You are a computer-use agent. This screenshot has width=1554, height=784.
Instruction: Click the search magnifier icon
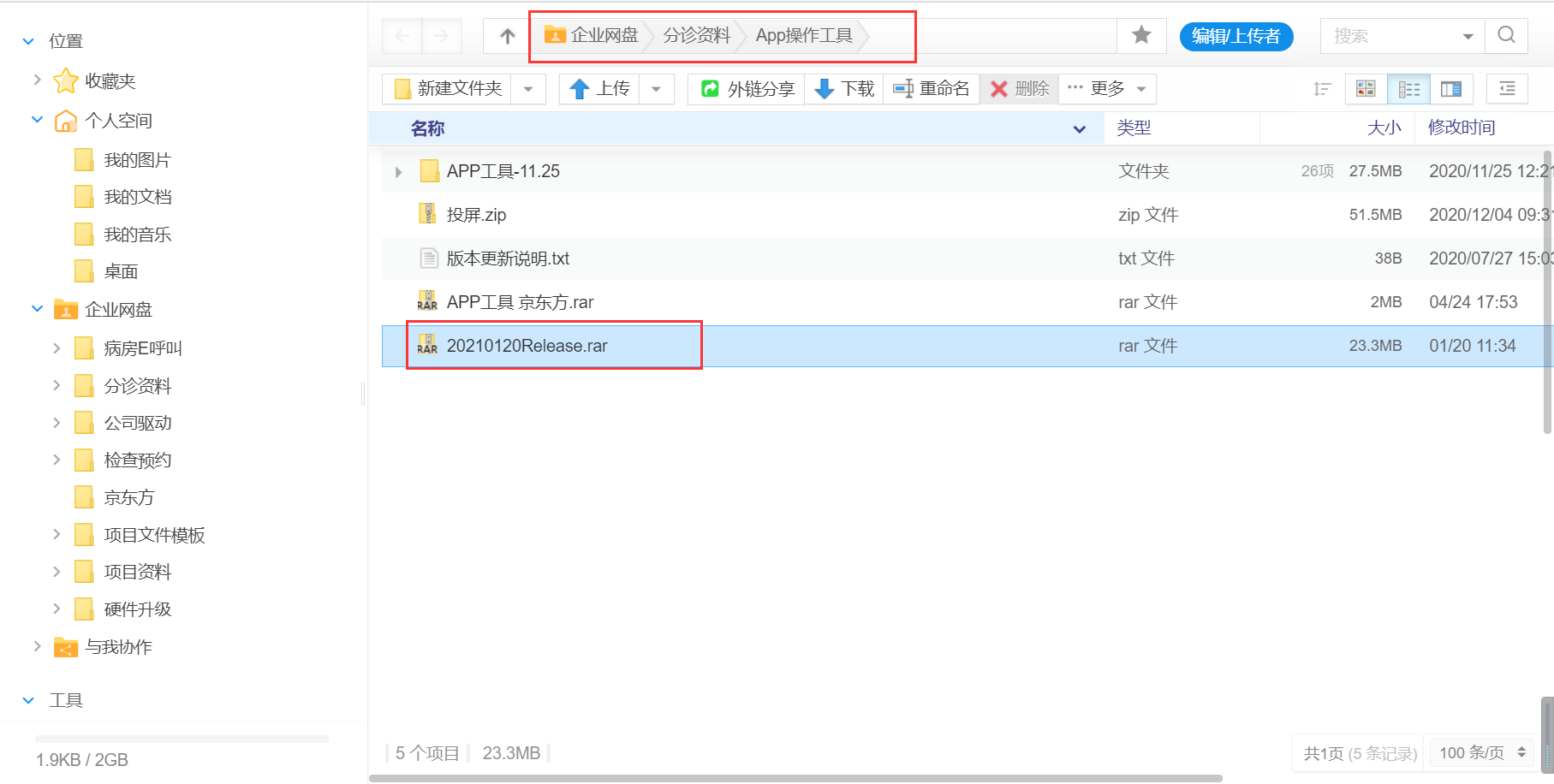click(1506, 35)
